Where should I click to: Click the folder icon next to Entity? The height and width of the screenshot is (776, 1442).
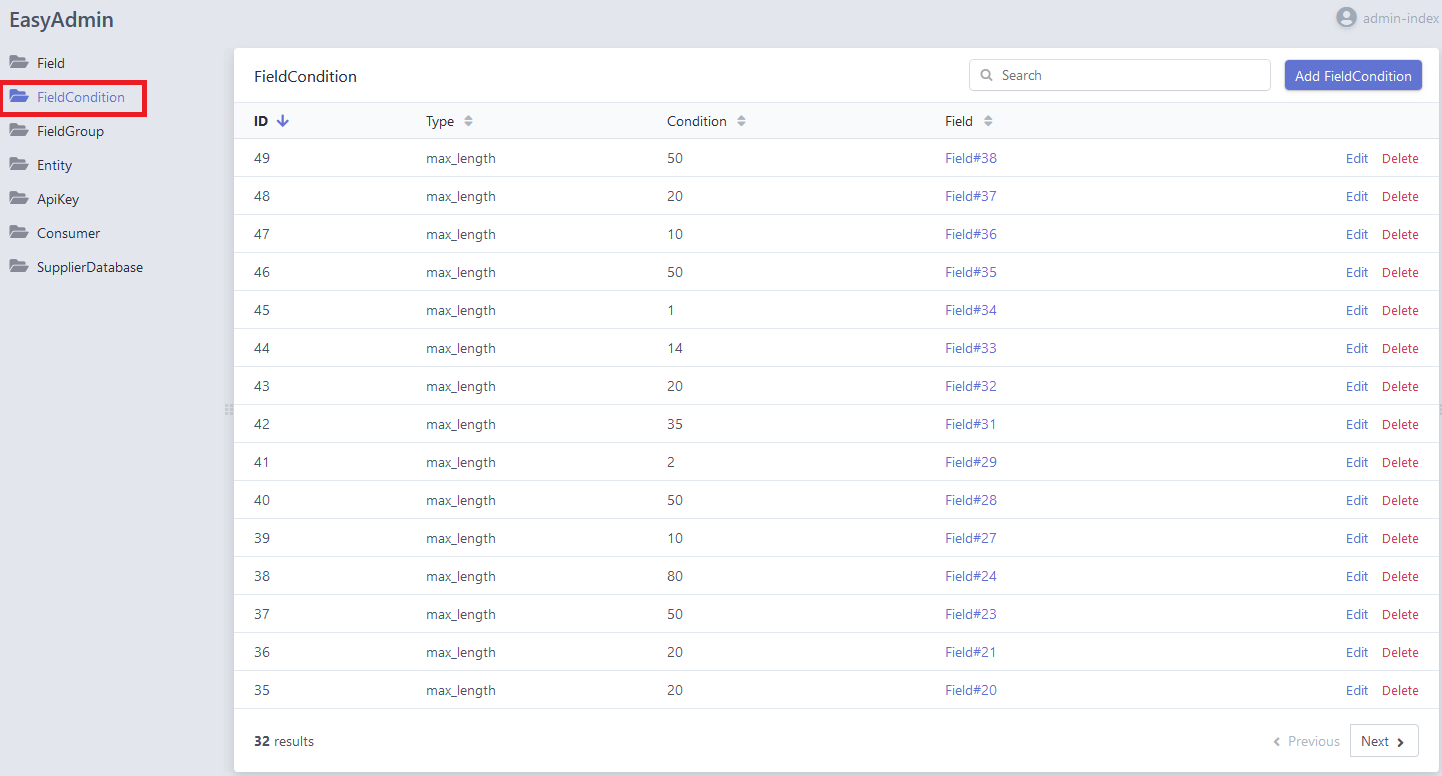click(x=18, y=165)
